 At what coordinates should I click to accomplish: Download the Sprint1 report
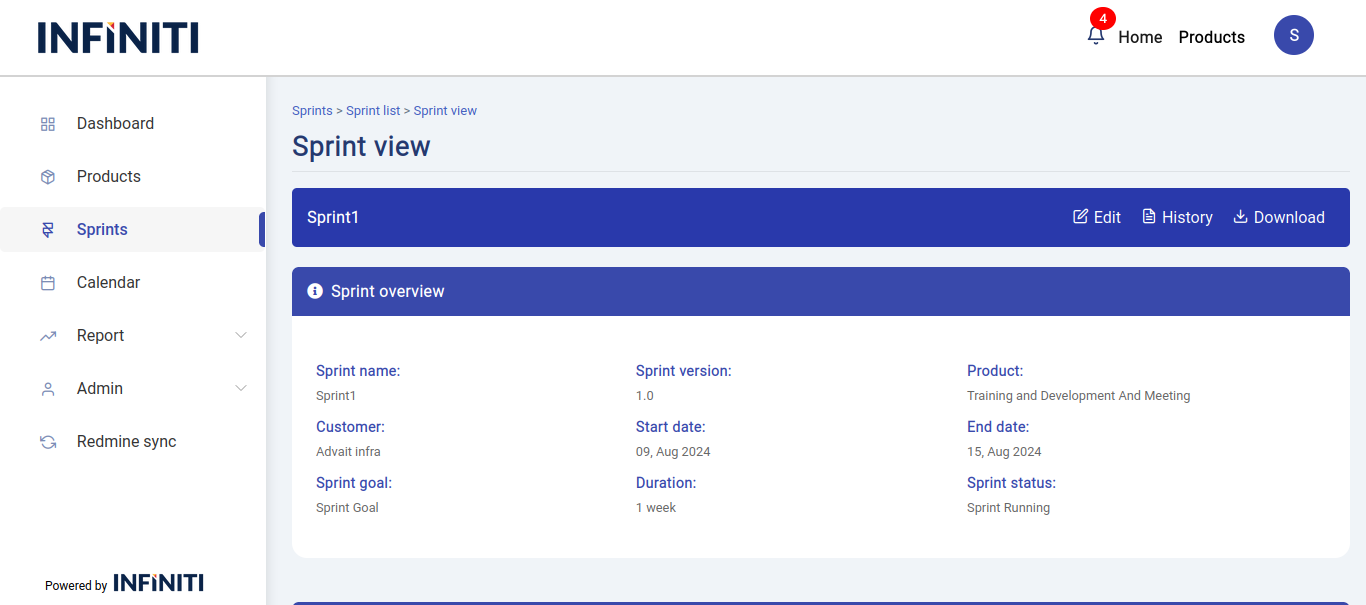[x=1279, y=217]
